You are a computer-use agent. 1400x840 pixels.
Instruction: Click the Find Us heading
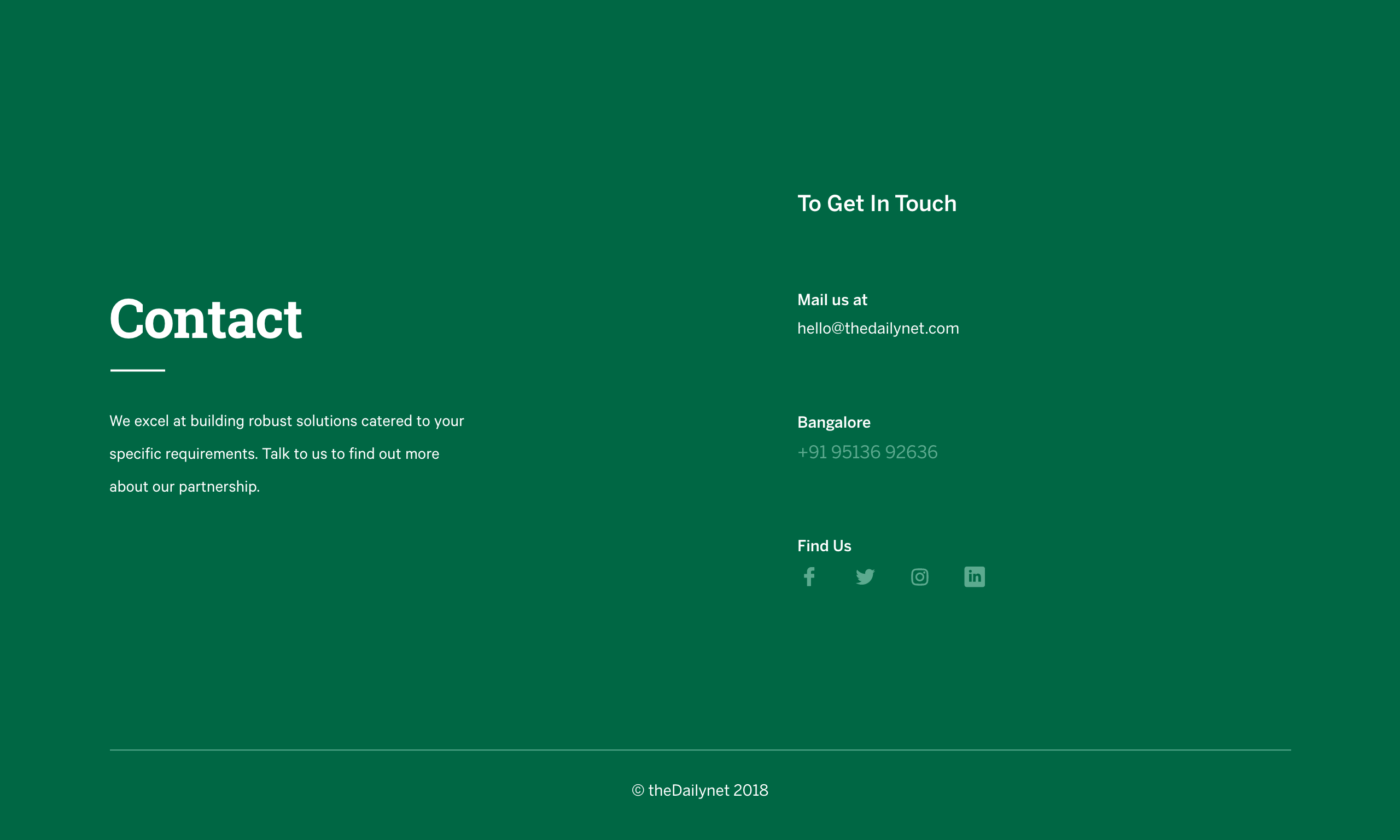click(824, 545)
